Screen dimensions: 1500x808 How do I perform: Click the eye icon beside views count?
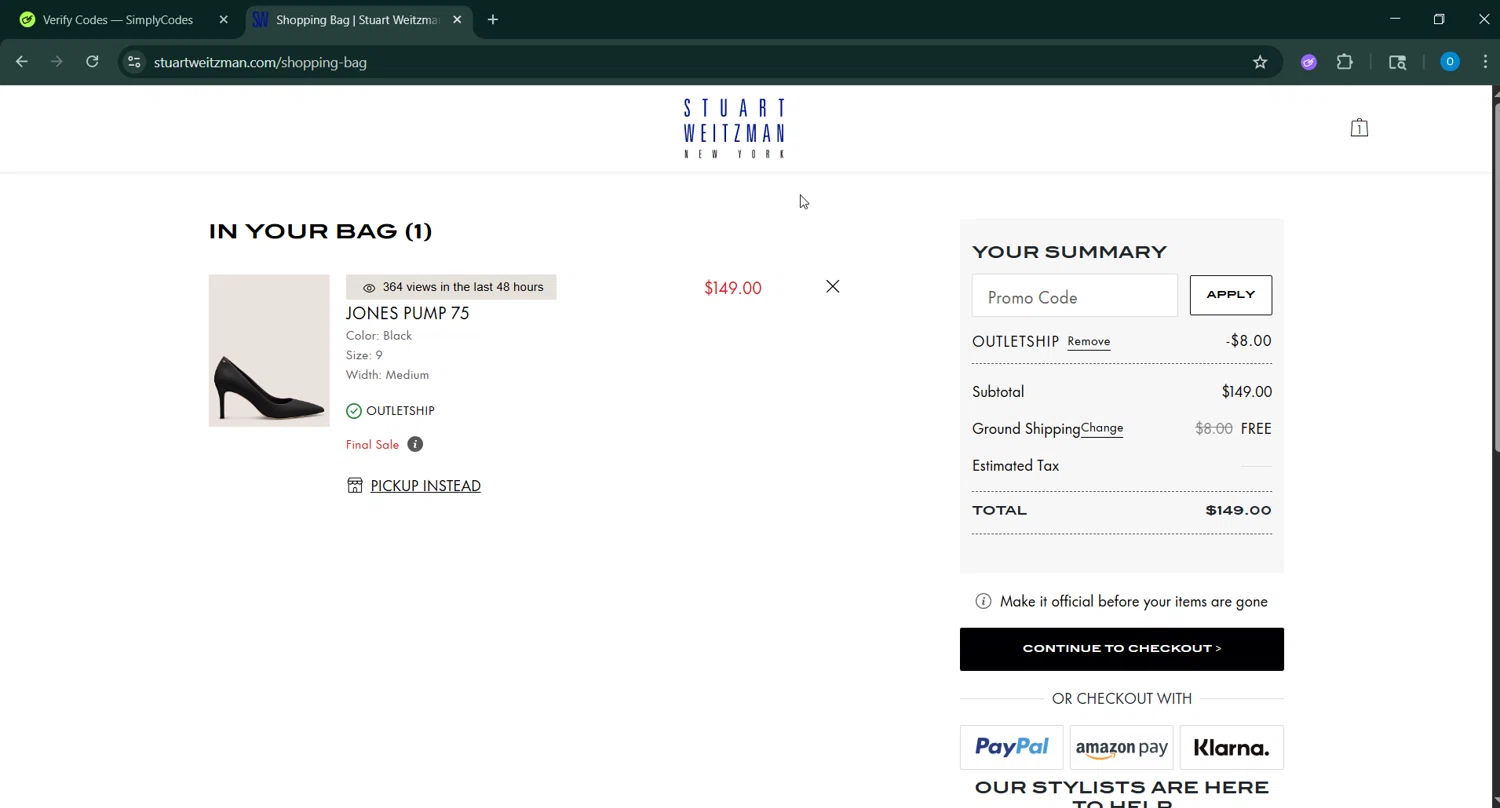tap(369, 288)
